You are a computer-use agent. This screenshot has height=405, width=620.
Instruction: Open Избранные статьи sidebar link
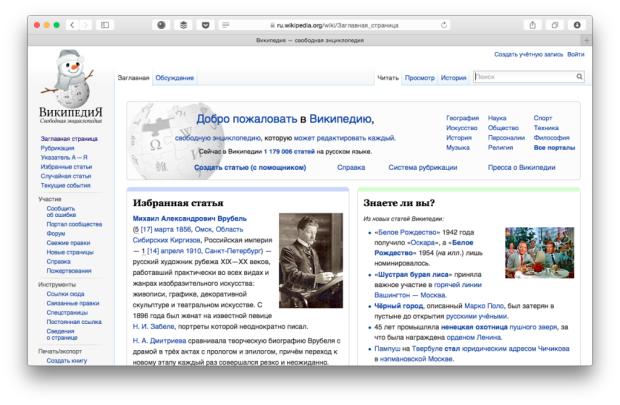66,167
